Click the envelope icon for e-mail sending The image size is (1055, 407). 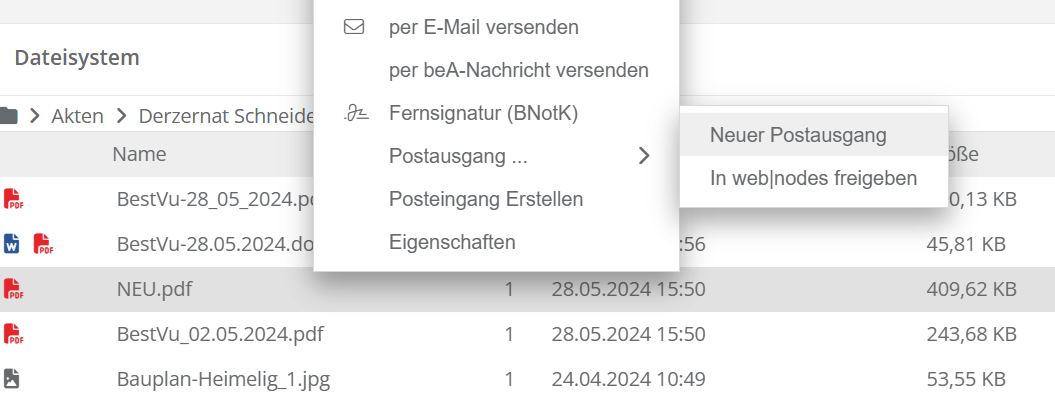(353, 27)
